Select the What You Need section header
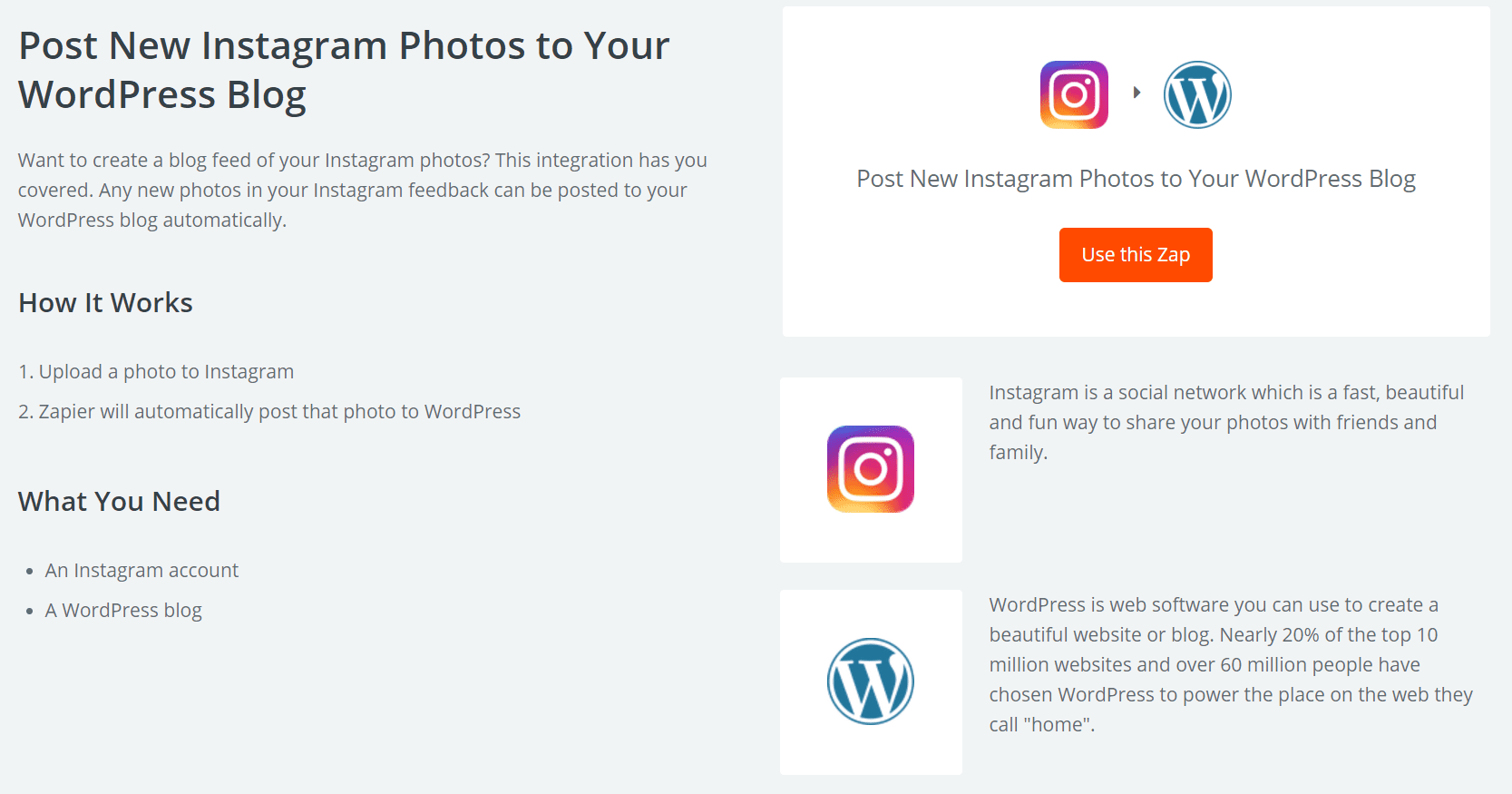Screen dimensions: 1512x794 (x=119, y=501)
